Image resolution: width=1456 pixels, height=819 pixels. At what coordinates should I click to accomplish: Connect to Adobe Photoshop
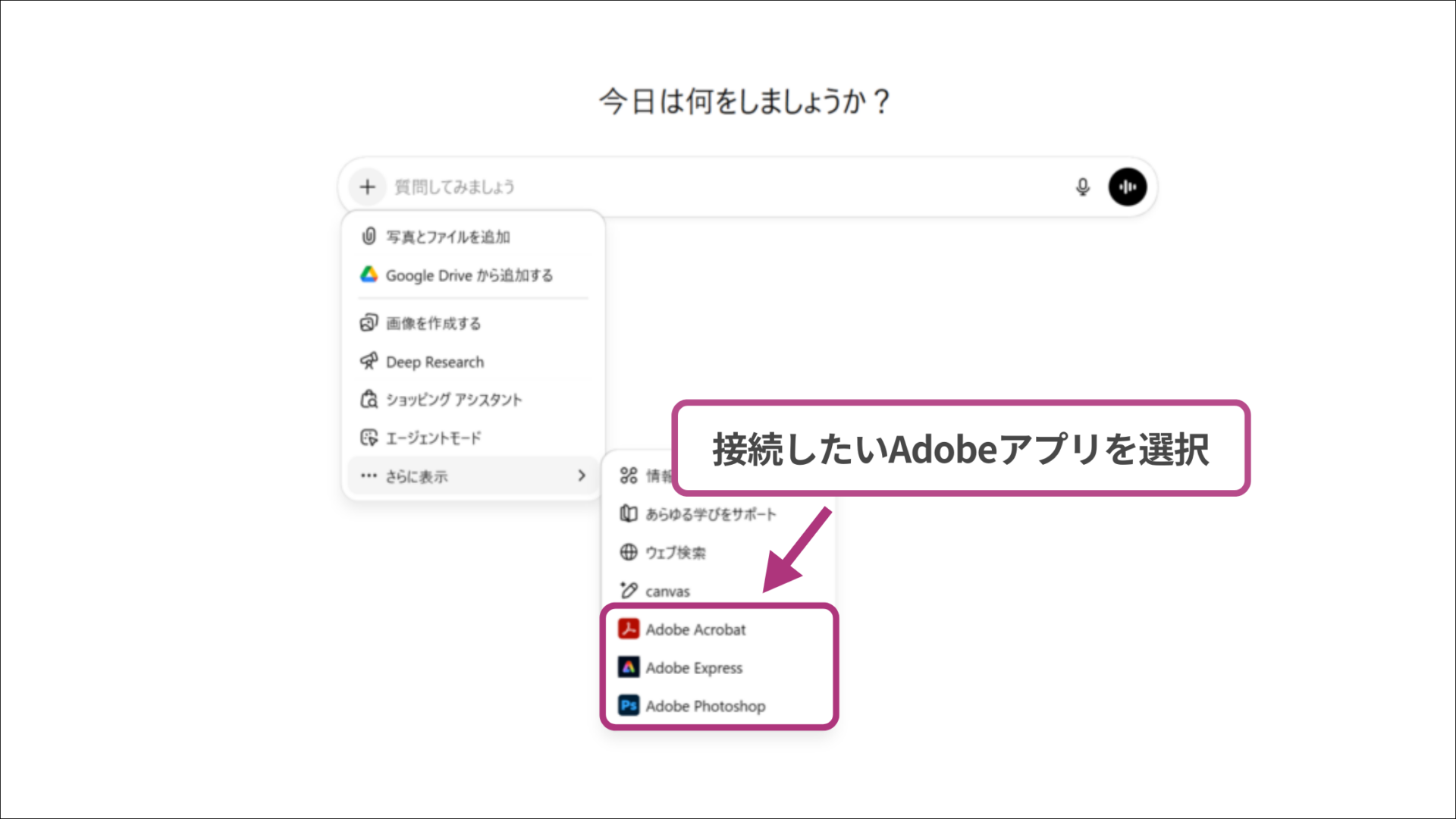705,706
